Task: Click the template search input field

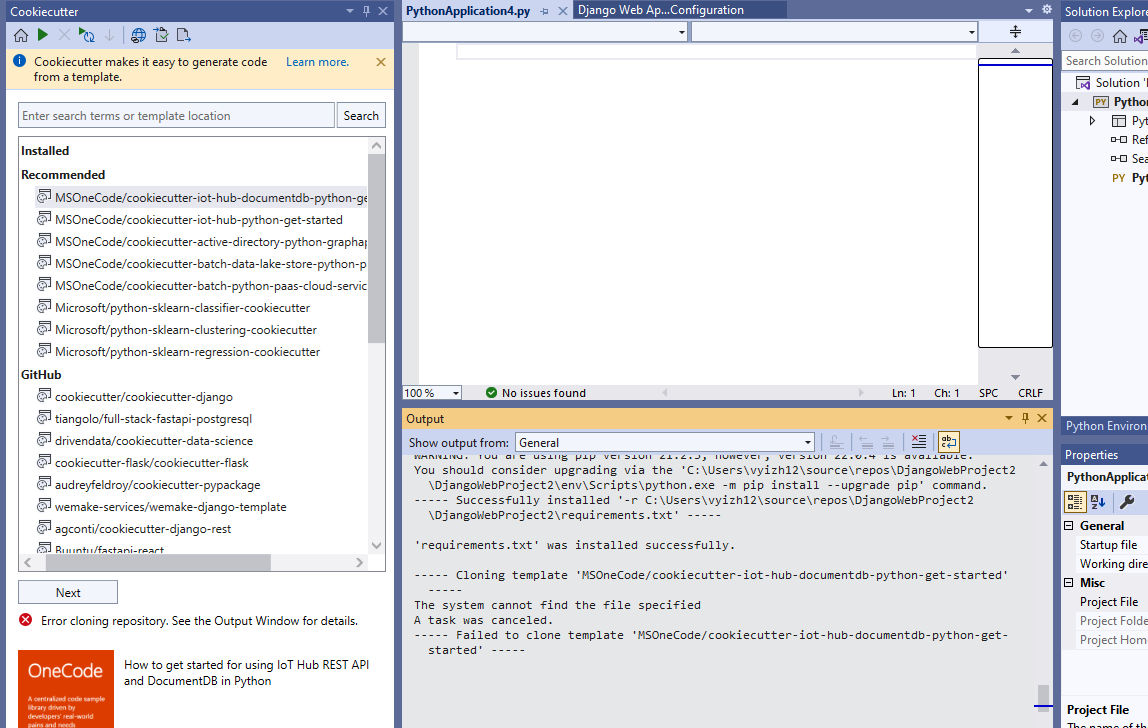Action: pos(175,115)
